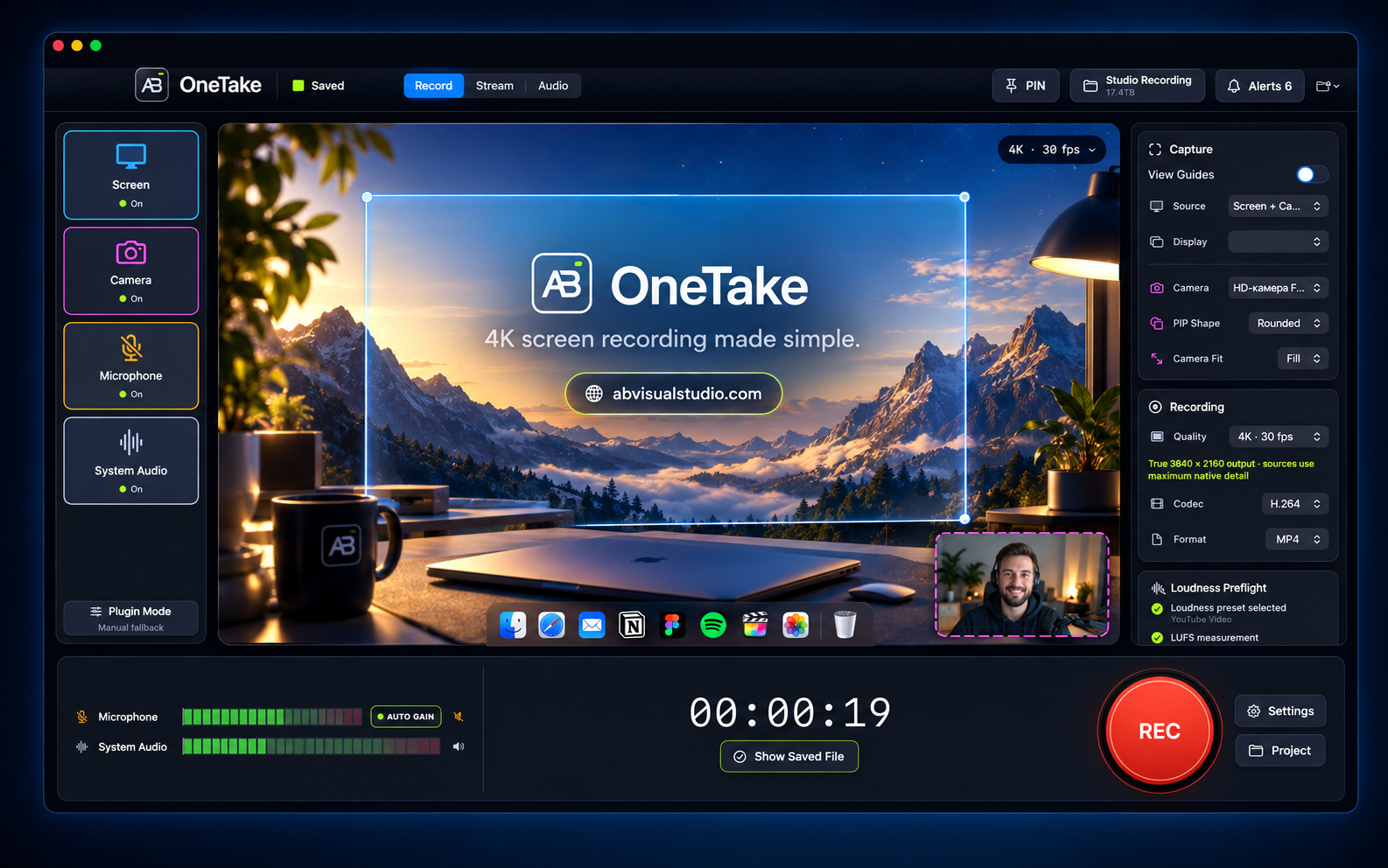Open the Alerts 6 button
This screenshot has width=1388, height=868.
click(x=1259, y=86)
